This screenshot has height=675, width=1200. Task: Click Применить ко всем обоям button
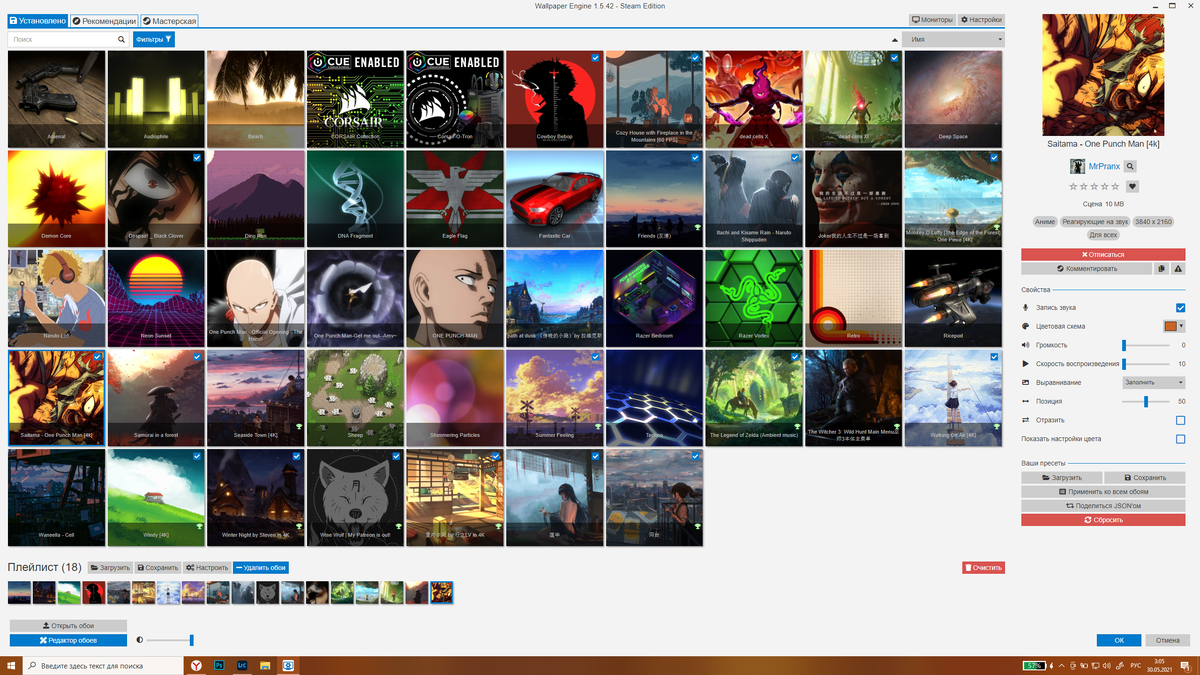pyautogui.click(x=1103, y=492)
